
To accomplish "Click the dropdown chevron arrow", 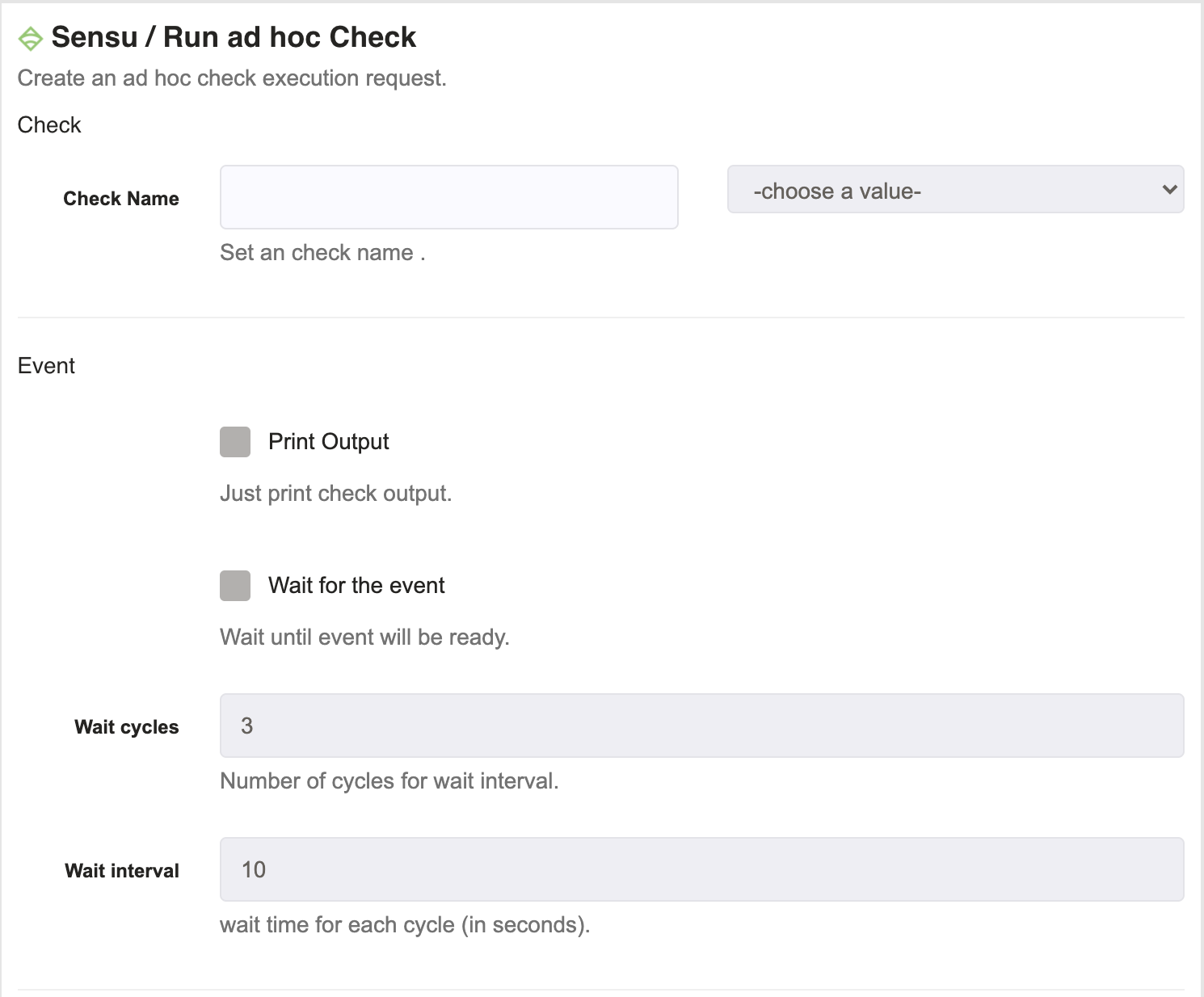I will pyautogui.click(x=1169, y=190).
